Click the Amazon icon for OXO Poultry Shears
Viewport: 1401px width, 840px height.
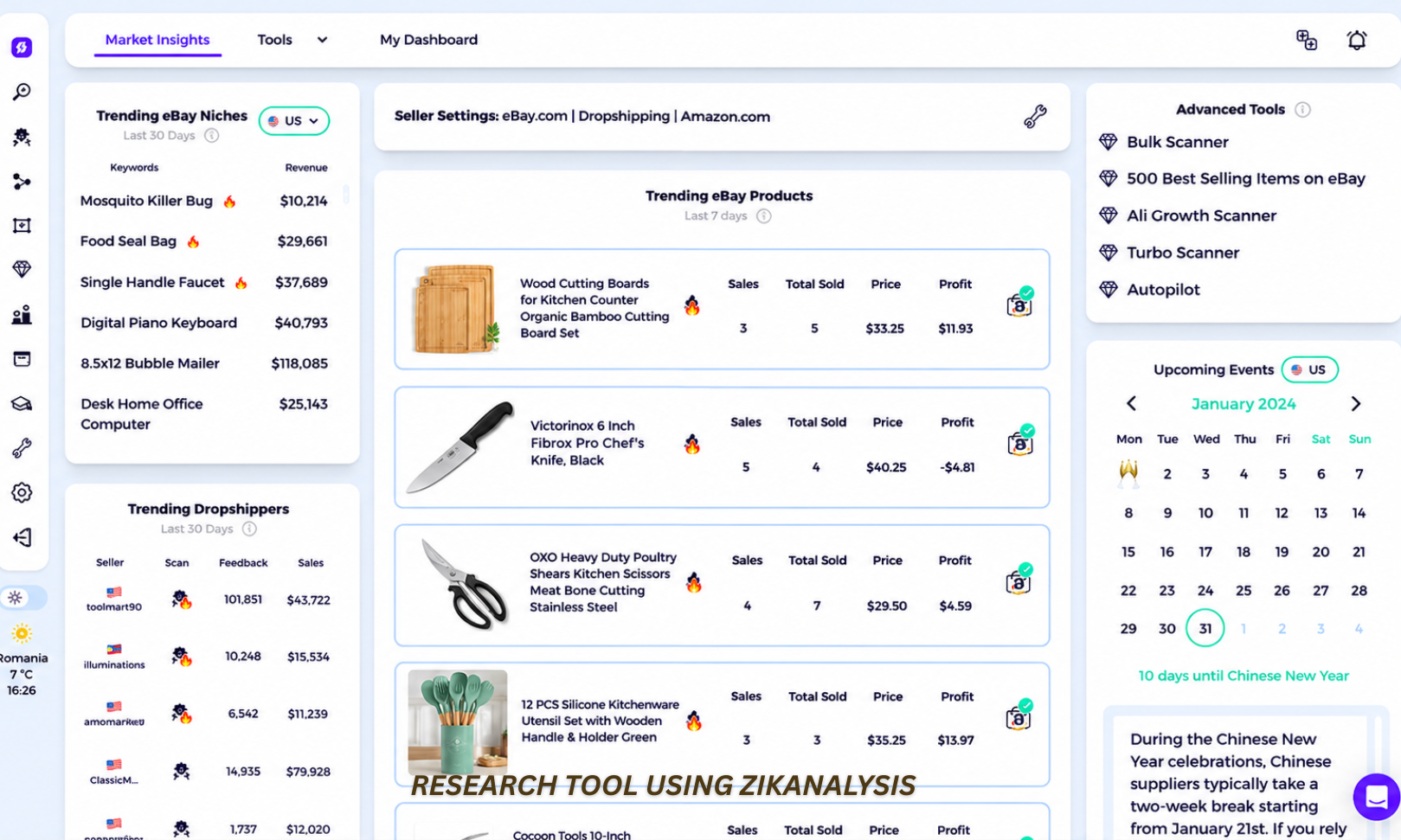[x=1019, y=580]
